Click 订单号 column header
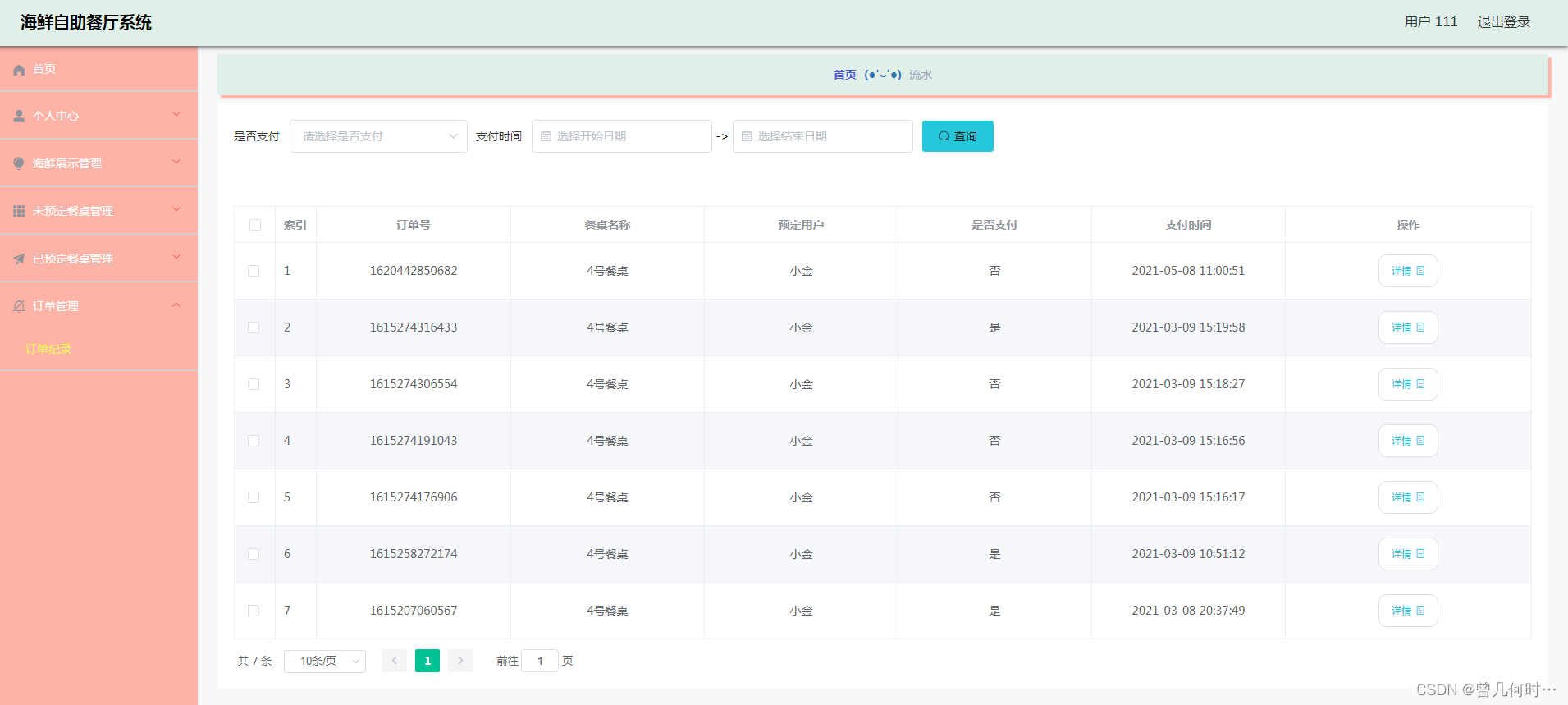The height and width of the screenshot is (705, 1568). pyautogui.click(x=414, y=225)
